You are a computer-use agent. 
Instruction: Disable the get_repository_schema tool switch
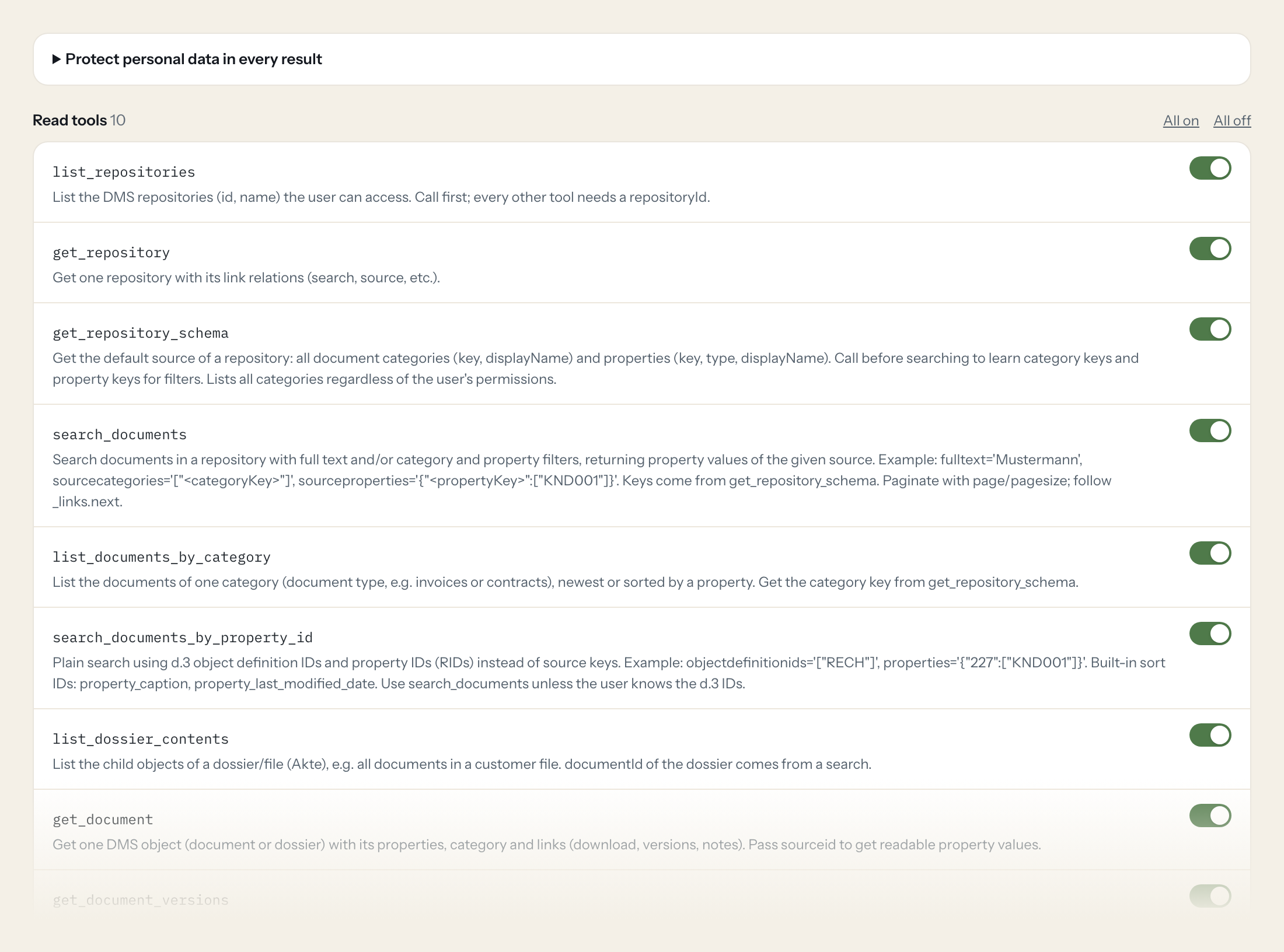(1210, 329)
